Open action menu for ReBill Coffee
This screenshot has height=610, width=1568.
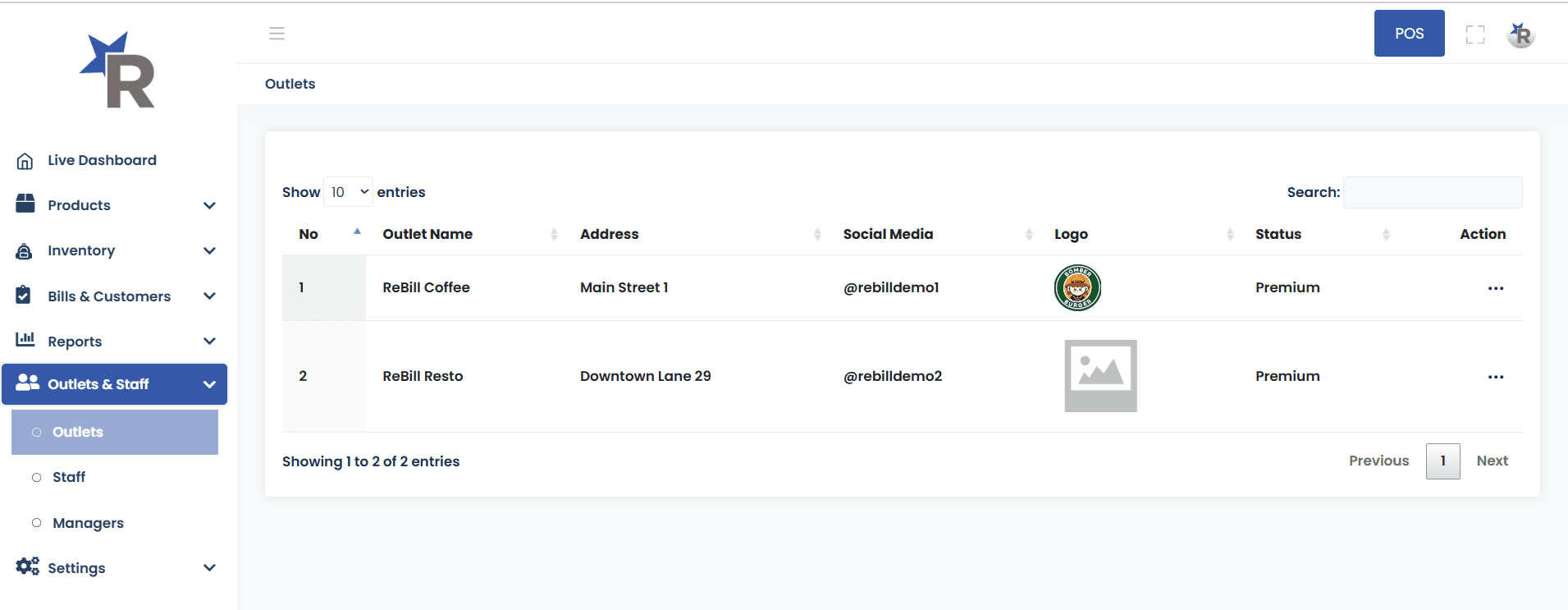[1495, 288]
